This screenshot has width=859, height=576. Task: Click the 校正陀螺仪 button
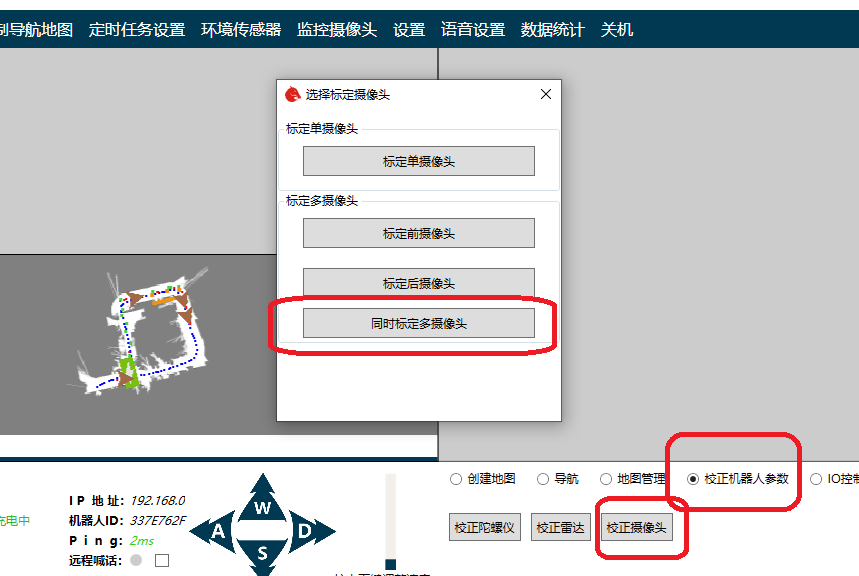pos(484,527)
